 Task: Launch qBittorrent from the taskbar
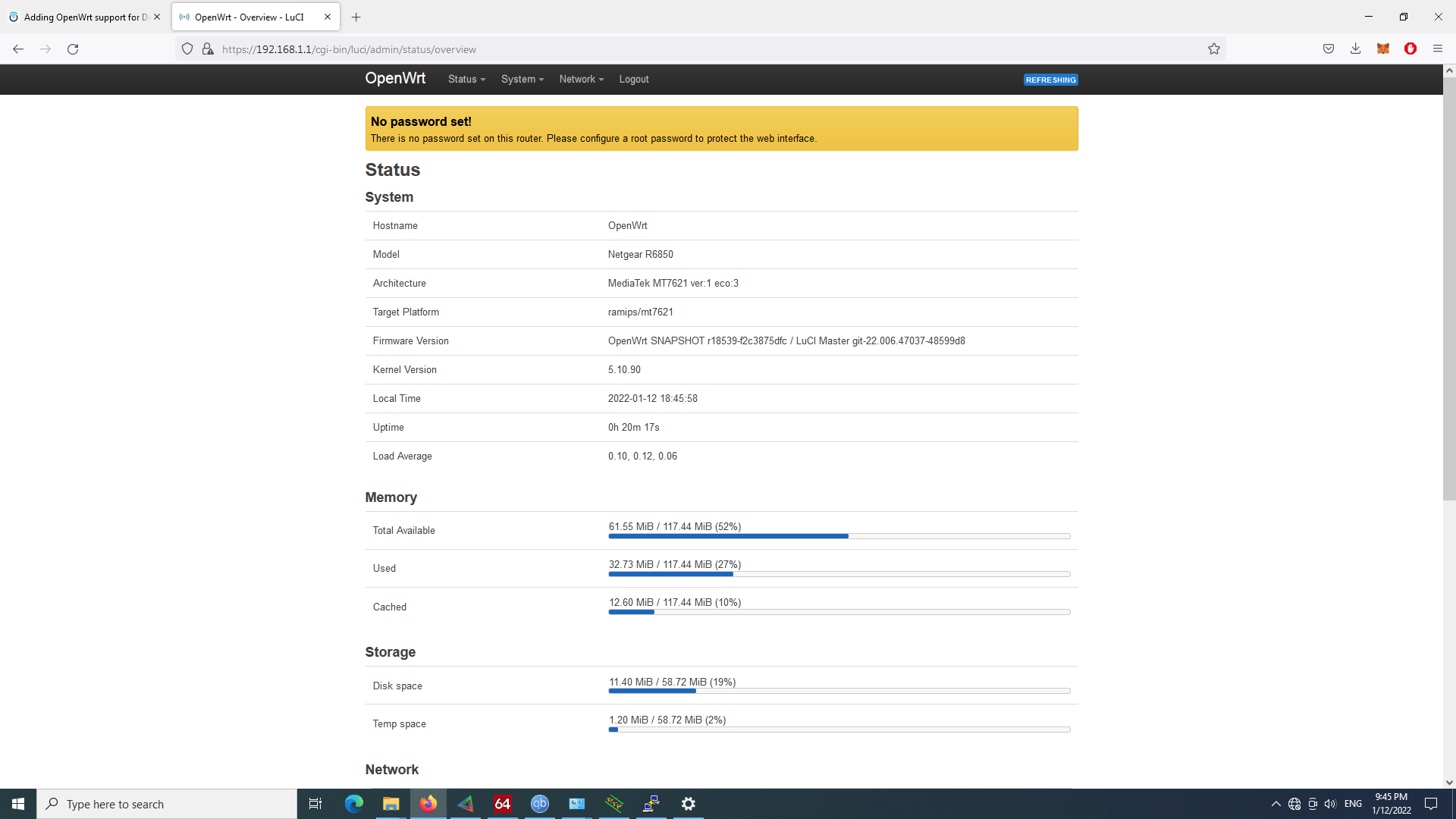pyautogui.click(x=540, y=804)
